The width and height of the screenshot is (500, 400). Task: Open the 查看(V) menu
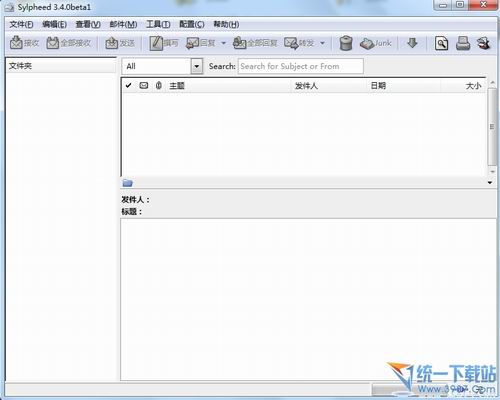88,24
